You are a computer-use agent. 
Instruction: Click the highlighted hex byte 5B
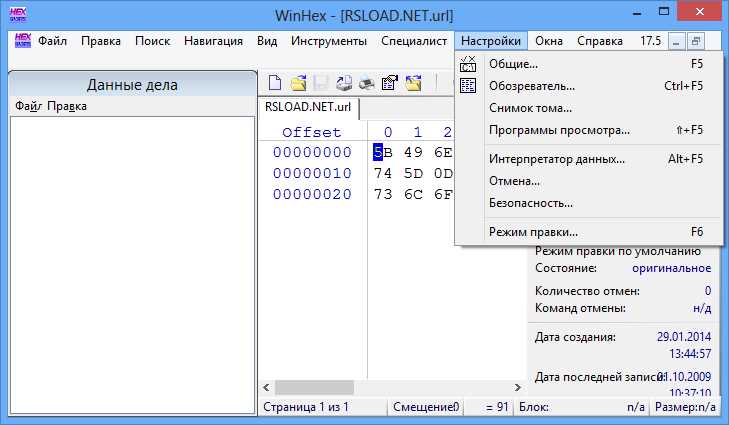tap(383, 153)
